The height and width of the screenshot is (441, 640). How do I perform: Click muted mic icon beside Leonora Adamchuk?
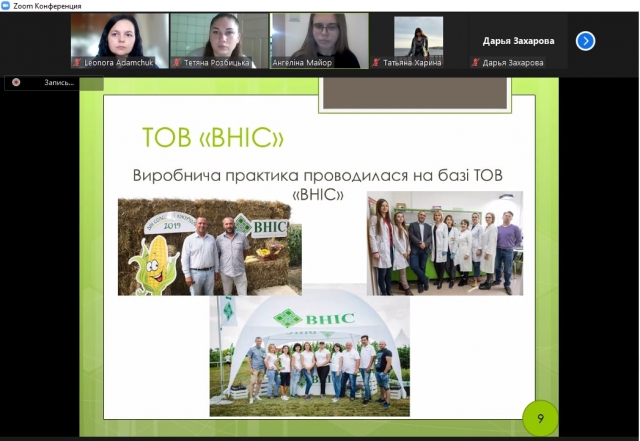point(77,62)
